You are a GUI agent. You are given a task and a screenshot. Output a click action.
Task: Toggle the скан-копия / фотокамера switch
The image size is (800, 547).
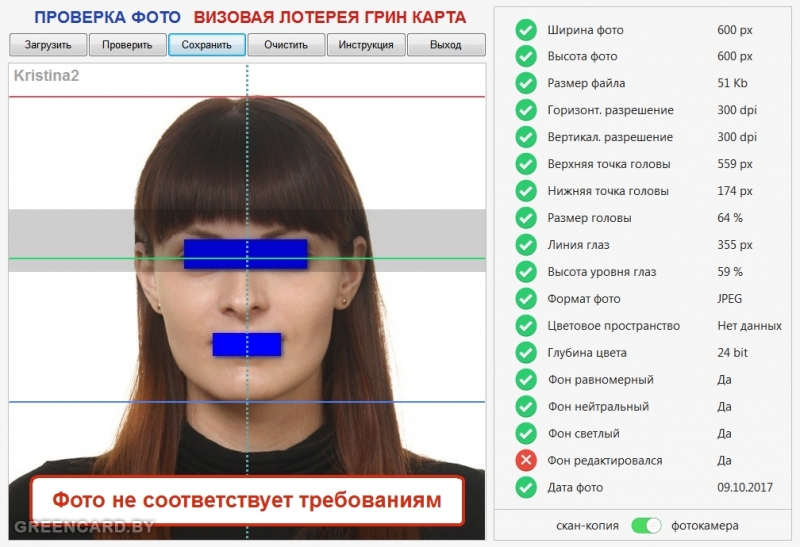coord(647,525)
